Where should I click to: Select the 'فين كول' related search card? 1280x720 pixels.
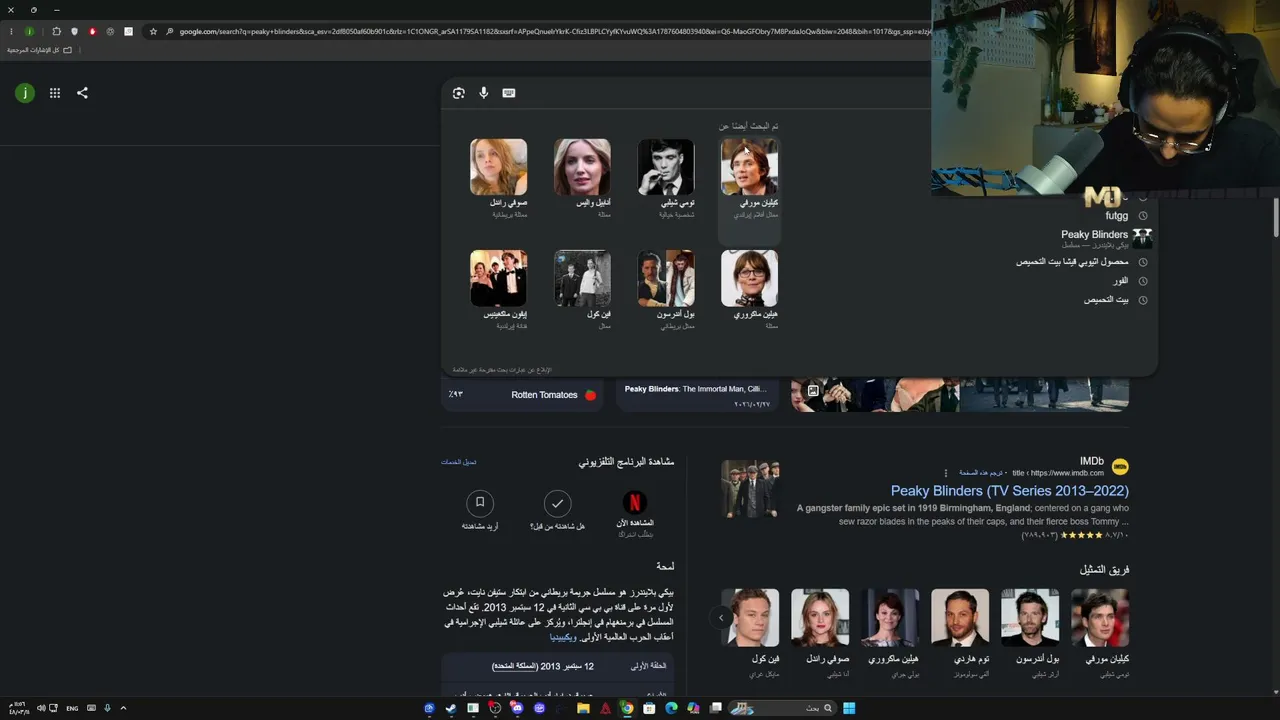(582, 290)
